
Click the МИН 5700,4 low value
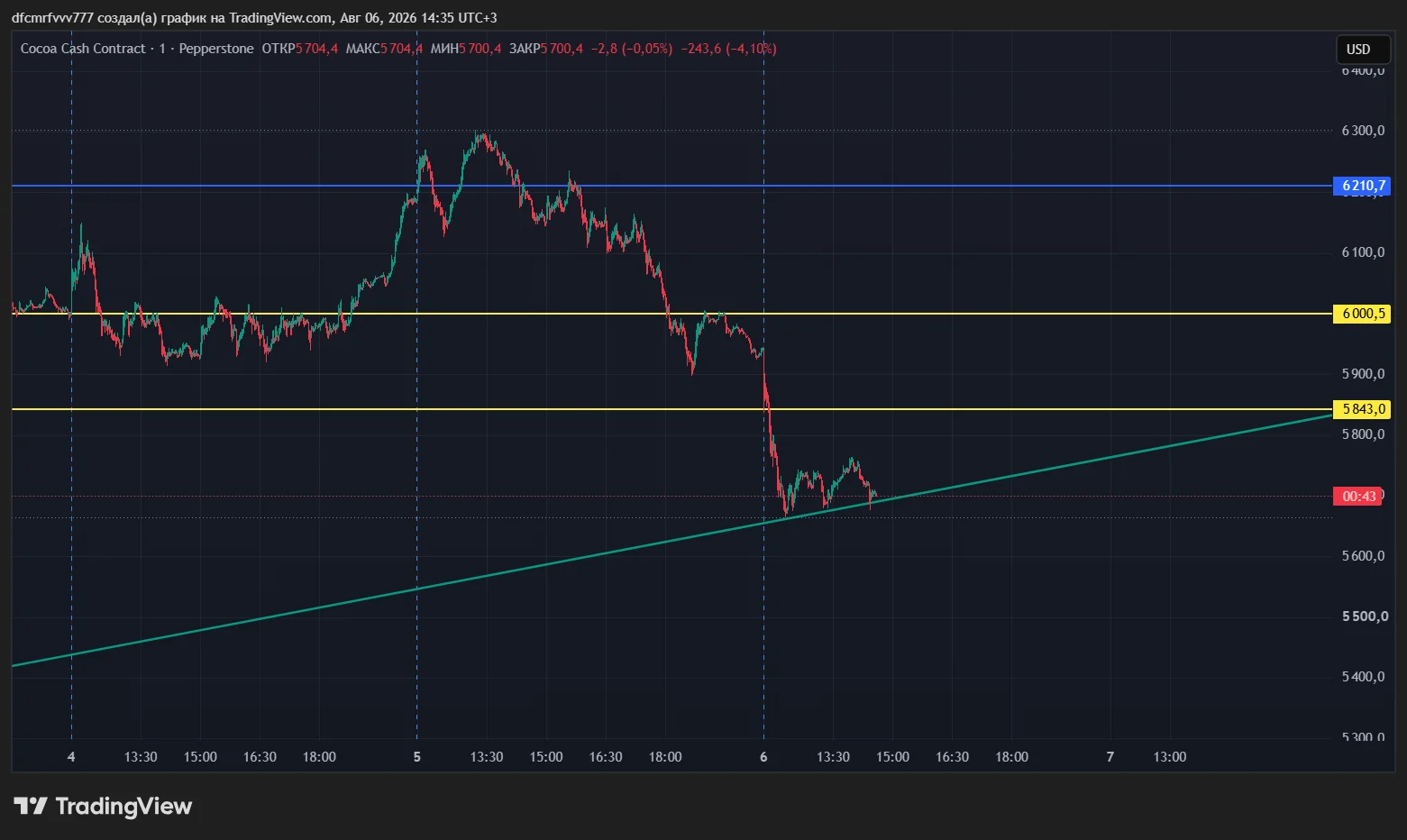pos(465,49)
